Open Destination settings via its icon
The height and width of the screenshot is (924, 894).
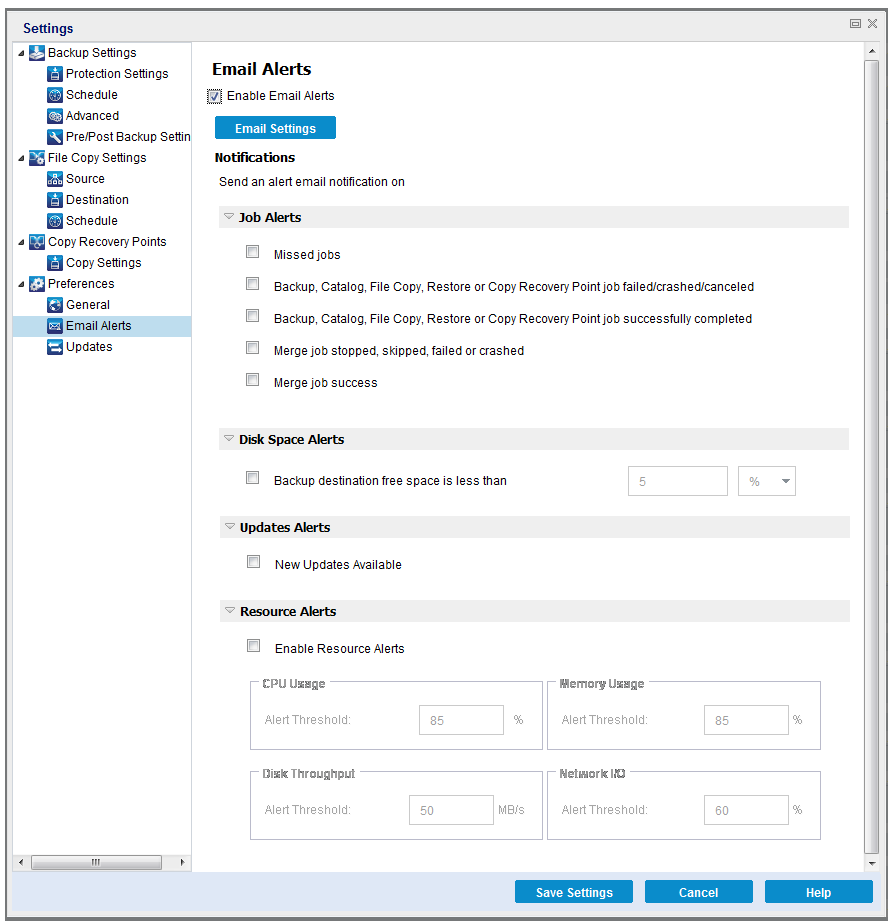pyautogui.click(x=55, y=199)
